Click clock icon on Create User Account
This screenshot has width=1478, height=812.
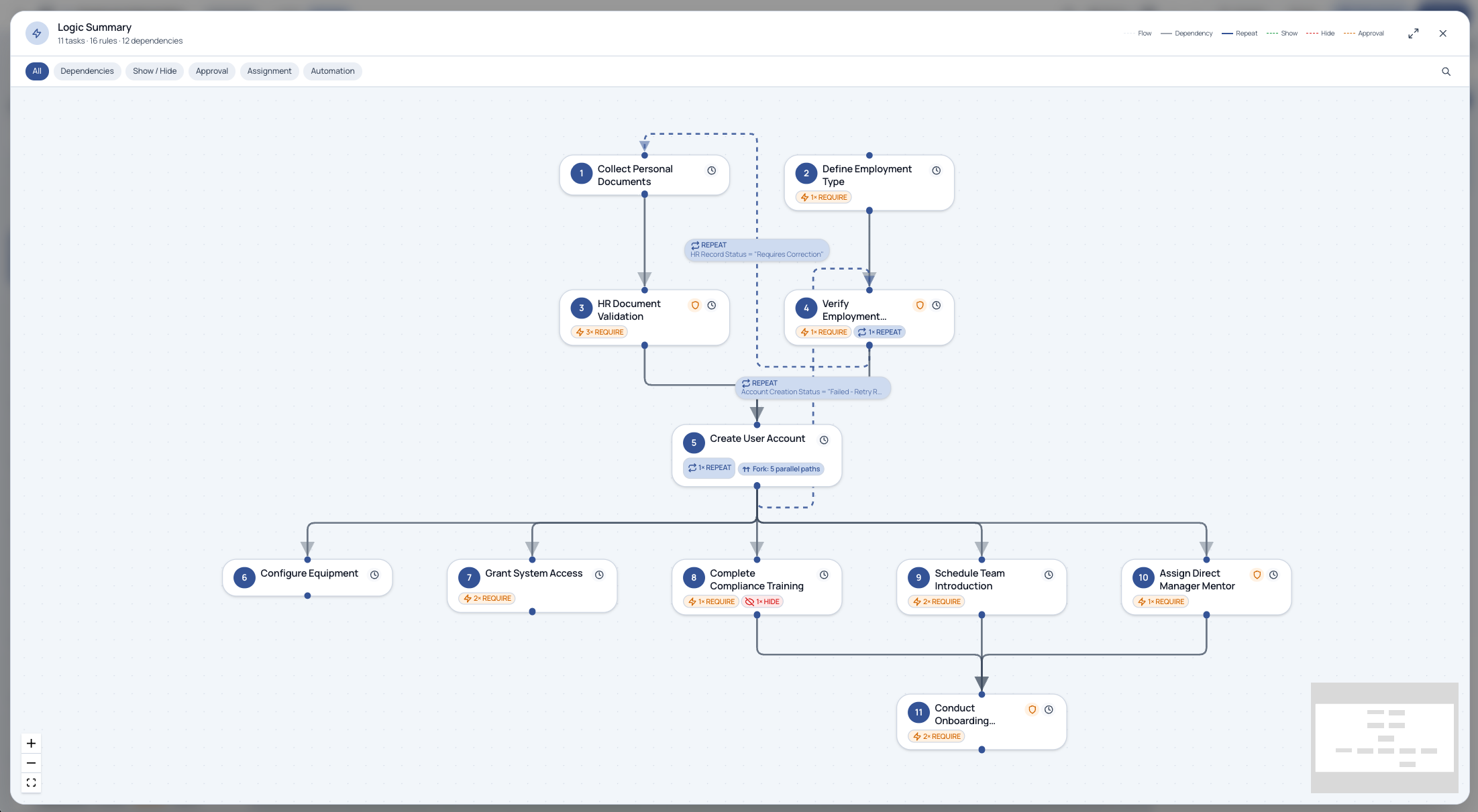[x=824, y=440]
